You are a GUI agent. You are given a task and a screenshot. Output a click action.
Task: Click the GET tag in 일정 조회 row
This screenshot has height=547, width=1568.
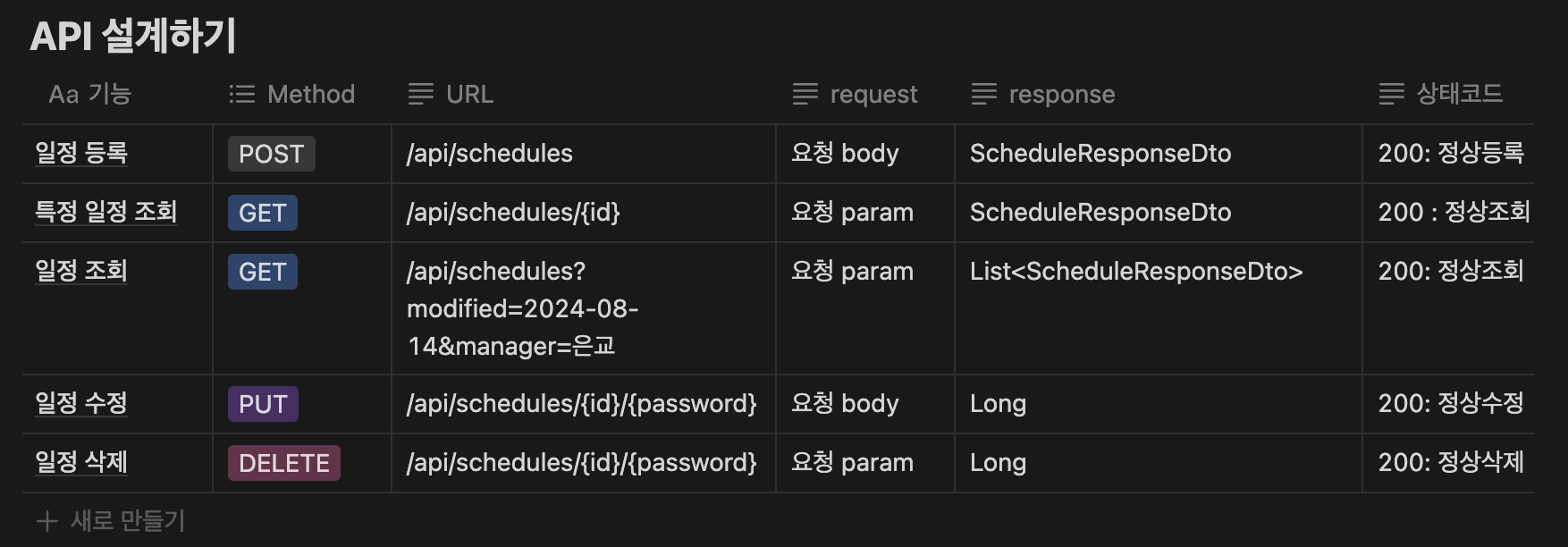pyautogui.click(x=263, y=272)
